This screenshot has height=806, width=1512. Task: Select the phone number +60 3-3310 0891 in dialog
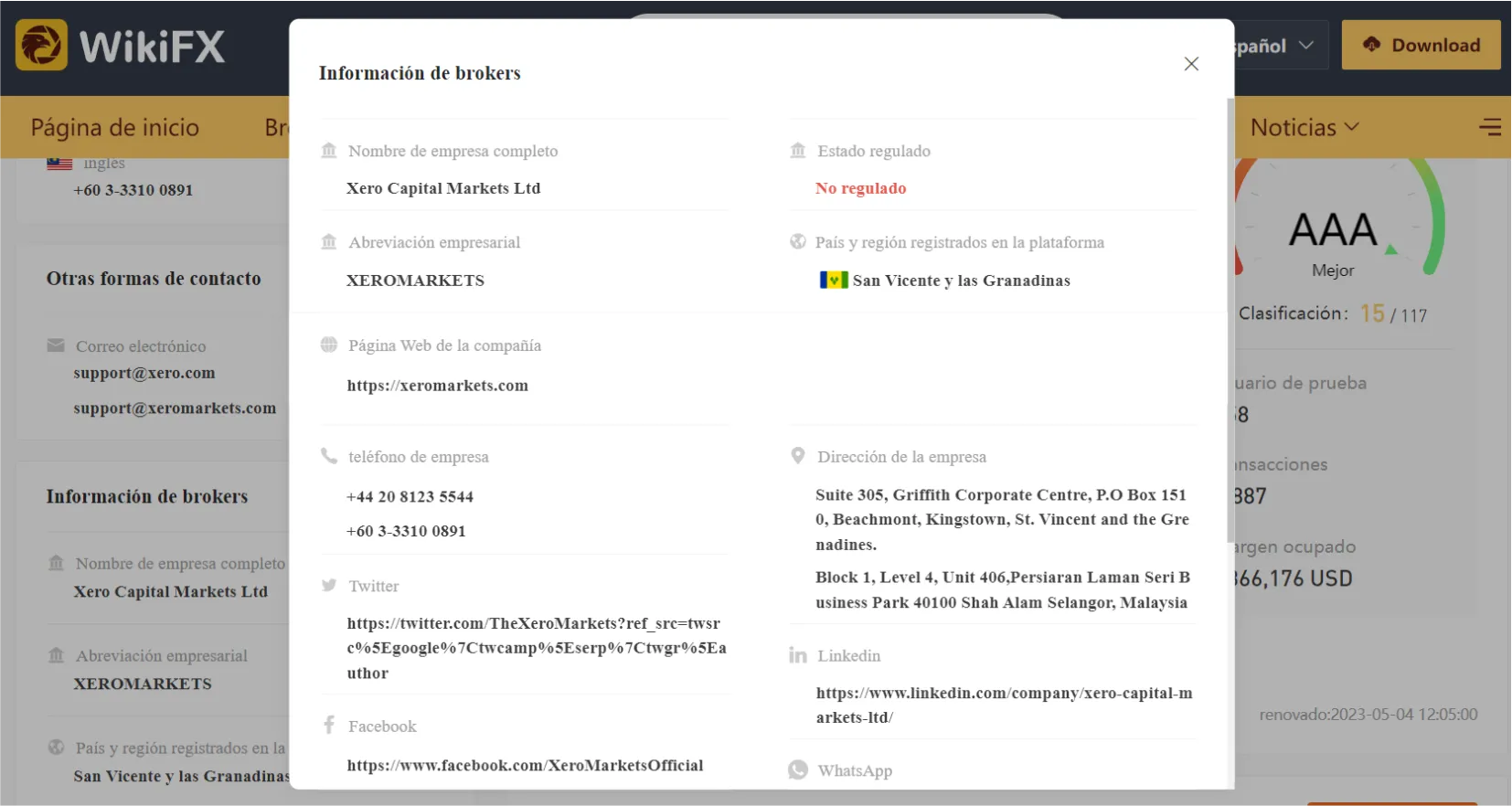[406, 531]
